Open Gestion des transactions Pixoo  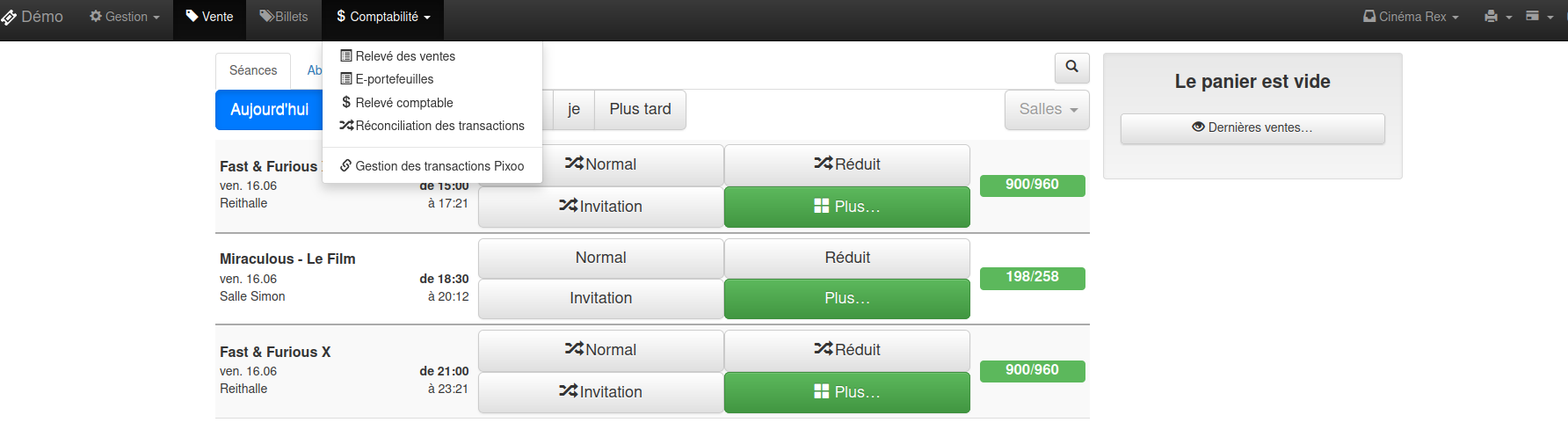click(x=432, y=166)
